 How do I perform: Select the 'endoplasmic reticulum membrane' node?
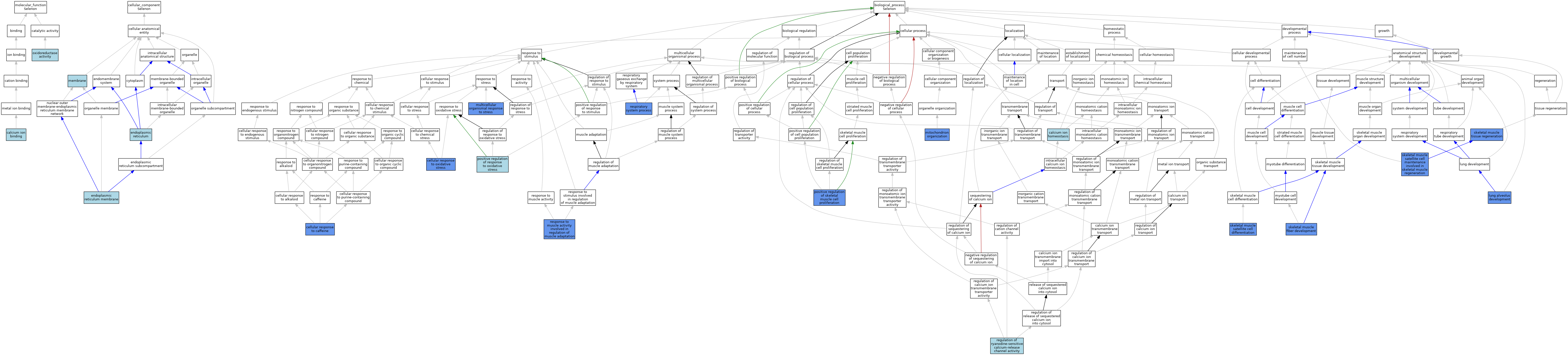pyautogui.click(x=102, y=197)
